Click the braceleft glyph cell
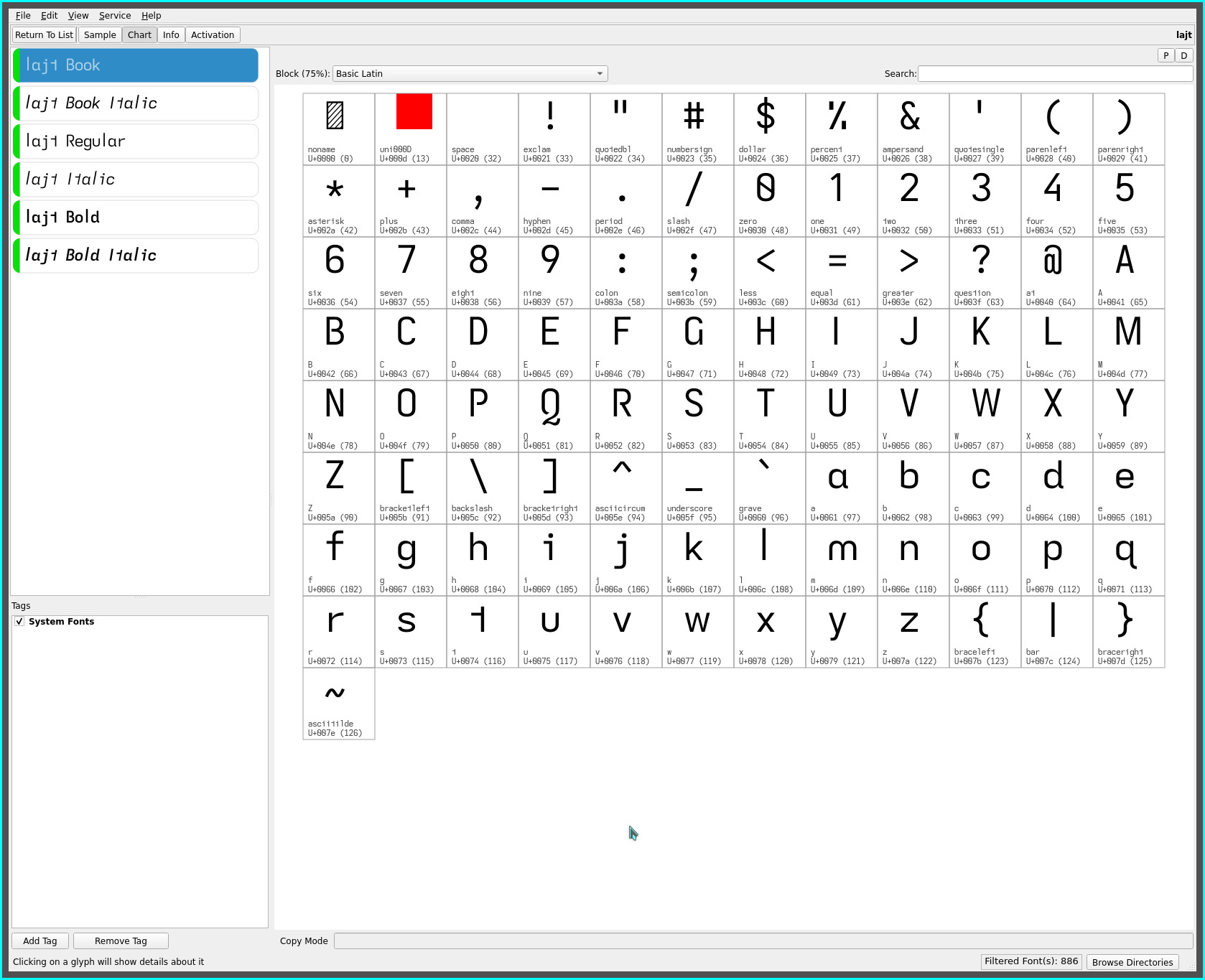 [985, 632]
